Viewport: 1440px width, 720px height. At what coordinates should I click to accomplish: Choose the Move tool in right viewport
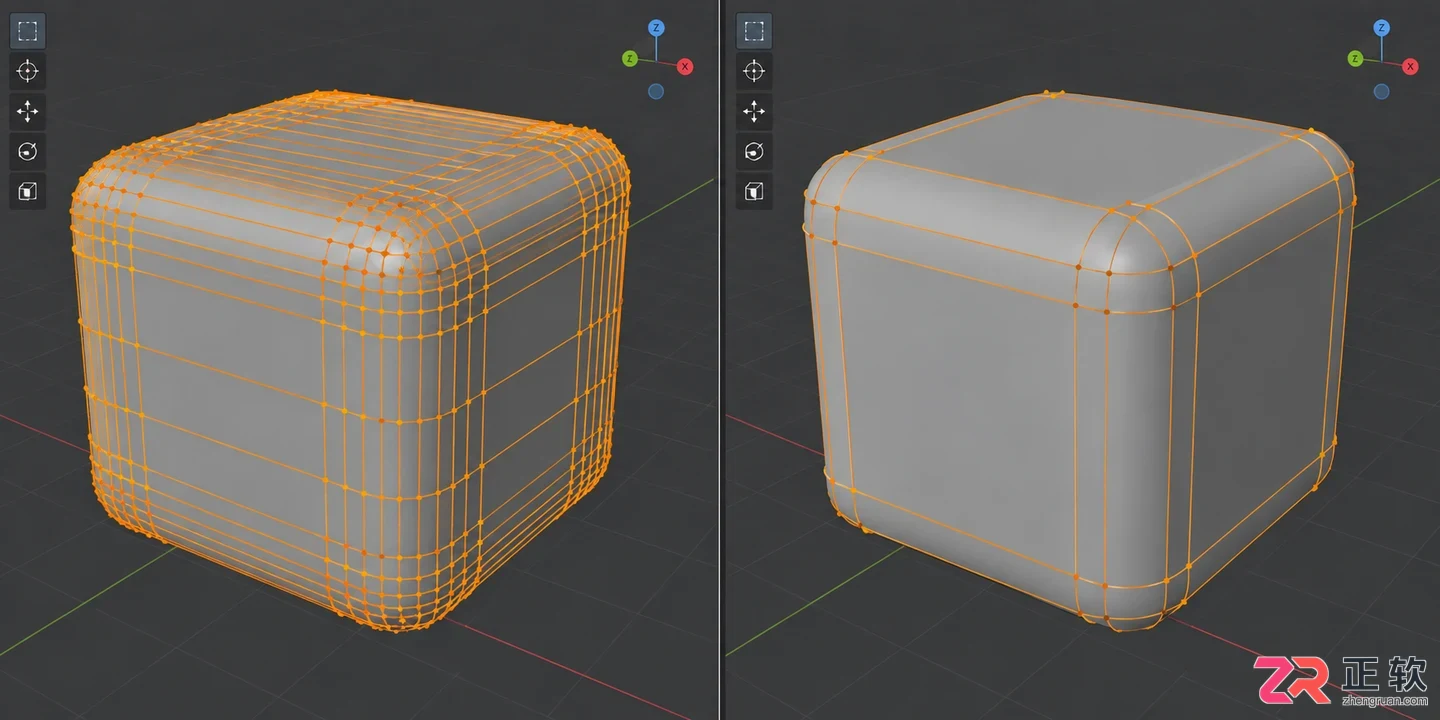coord(754,111)
